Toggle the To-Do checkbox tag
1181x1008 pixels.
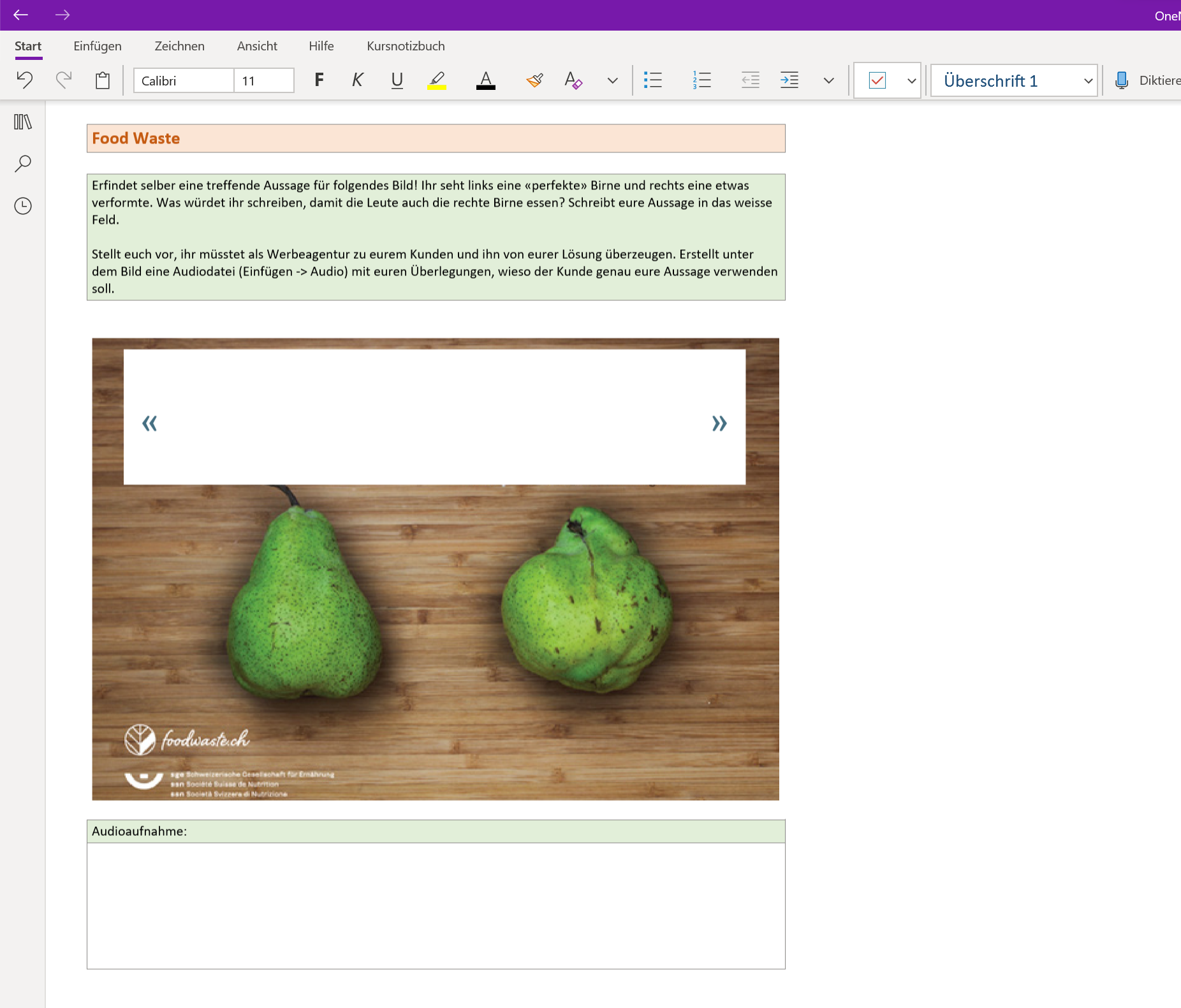coord(877,80)
